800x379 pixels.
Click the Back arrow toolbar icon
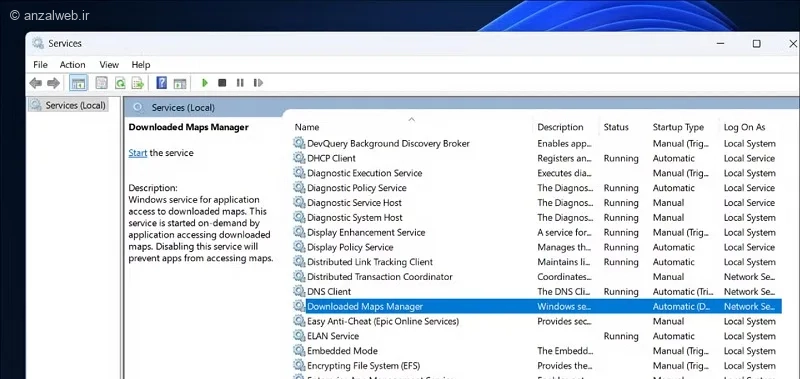pos(35,83)
